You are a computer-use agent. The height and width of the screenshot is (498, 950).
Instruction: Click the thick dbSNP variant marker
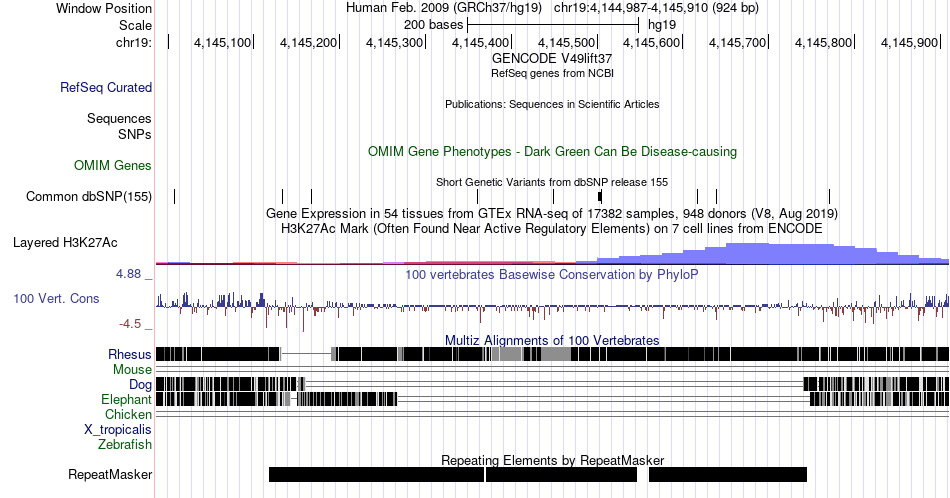tap(600, 196)
